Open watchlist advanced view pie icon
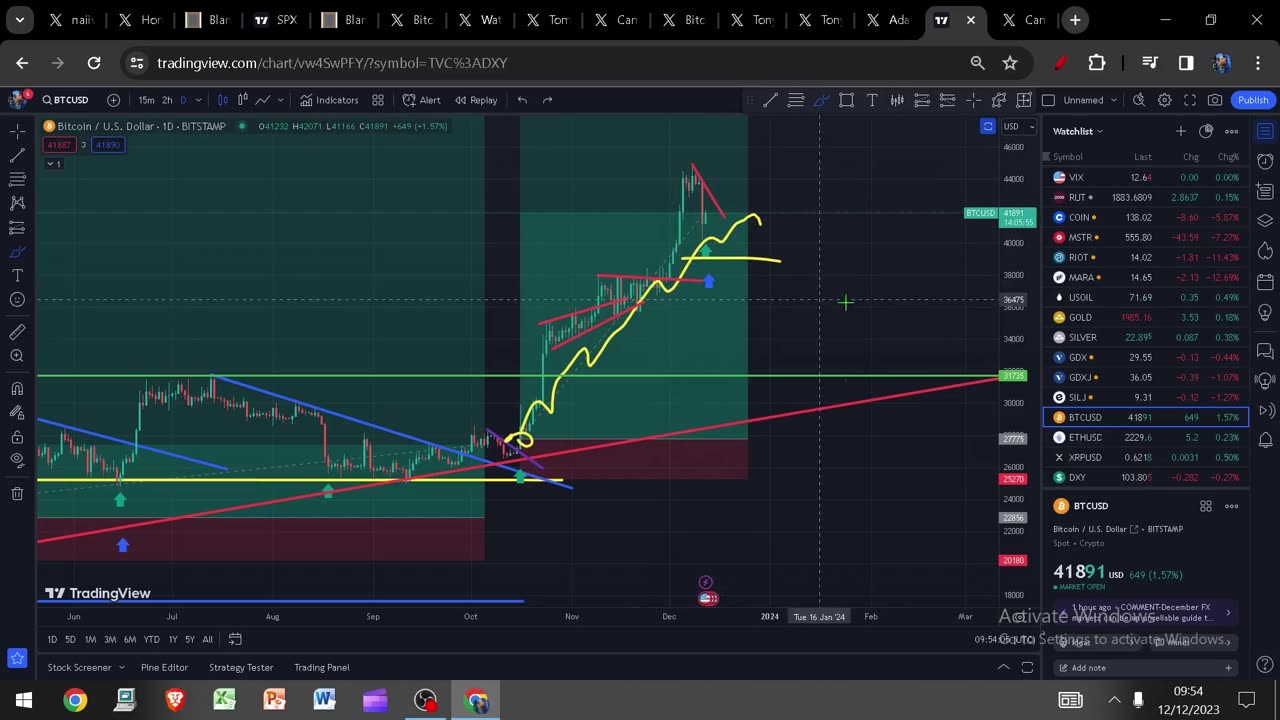 [1206, 131]
